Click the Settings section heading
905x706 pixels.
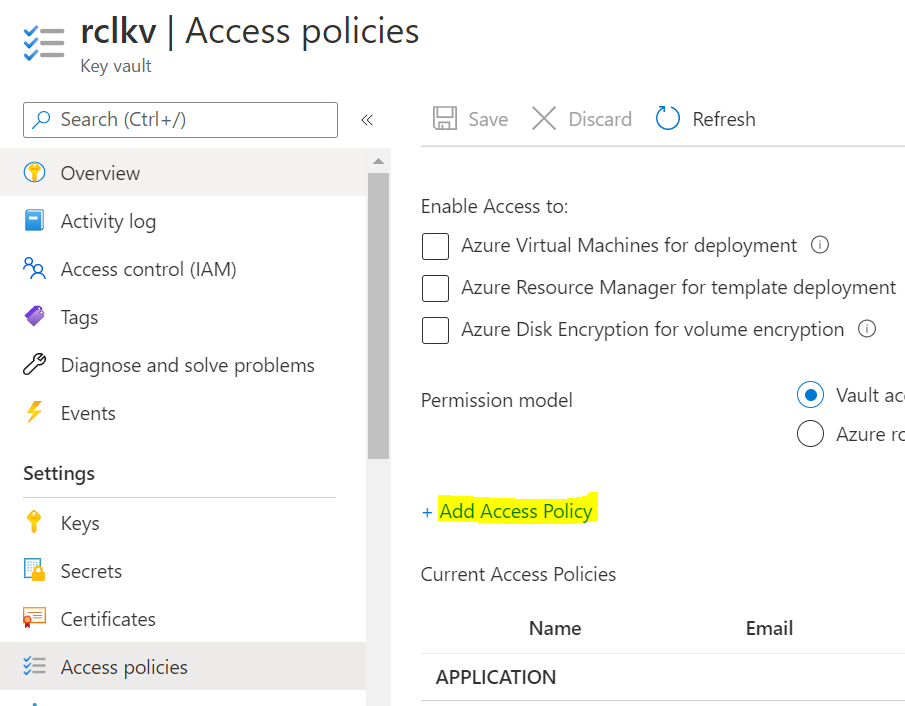59,473
